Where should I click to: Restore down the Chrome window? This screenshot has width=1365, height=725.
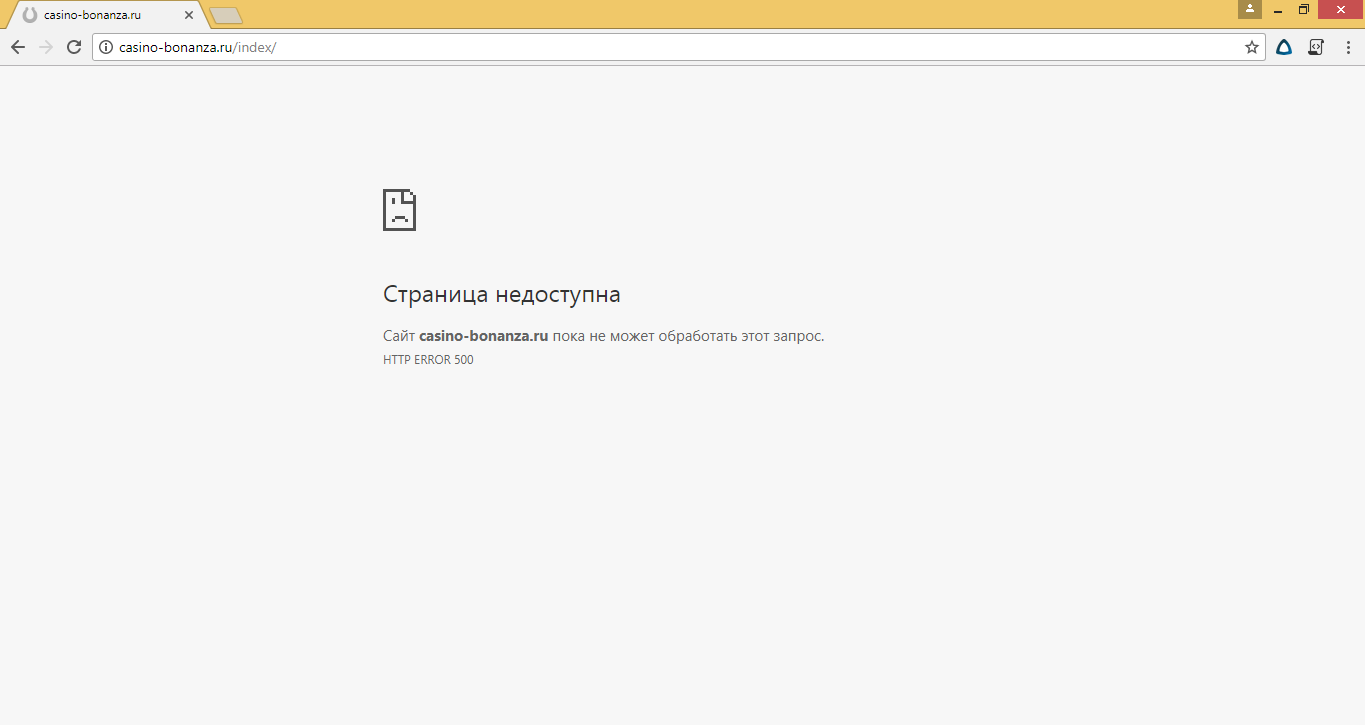[1304, 9]
